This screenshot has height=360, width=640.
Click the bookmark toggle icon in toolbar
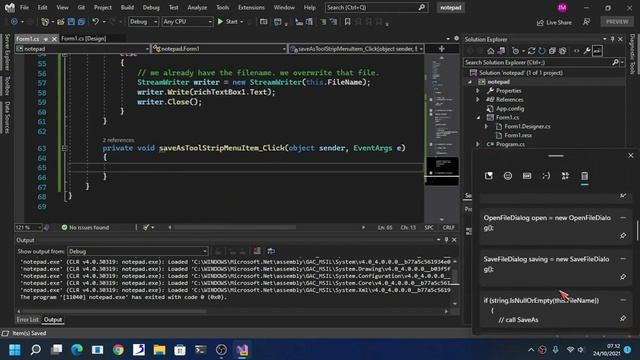click(x=347, y=22)
